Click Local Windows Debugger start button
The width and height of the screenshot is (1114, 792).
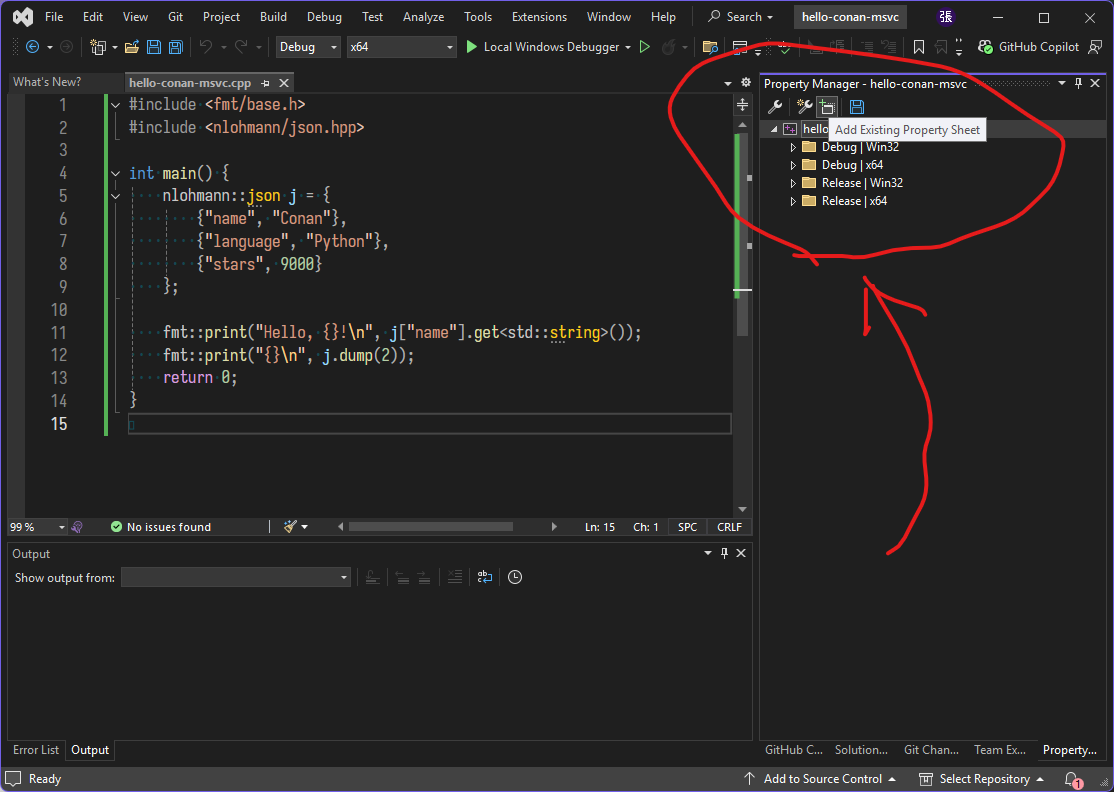542,47
